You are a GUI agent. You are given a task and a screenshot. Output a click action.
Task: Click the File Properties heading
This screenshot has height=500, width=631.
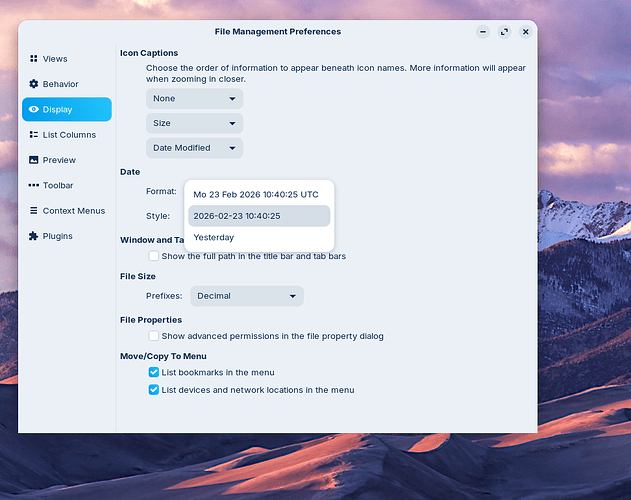point(151,320)
